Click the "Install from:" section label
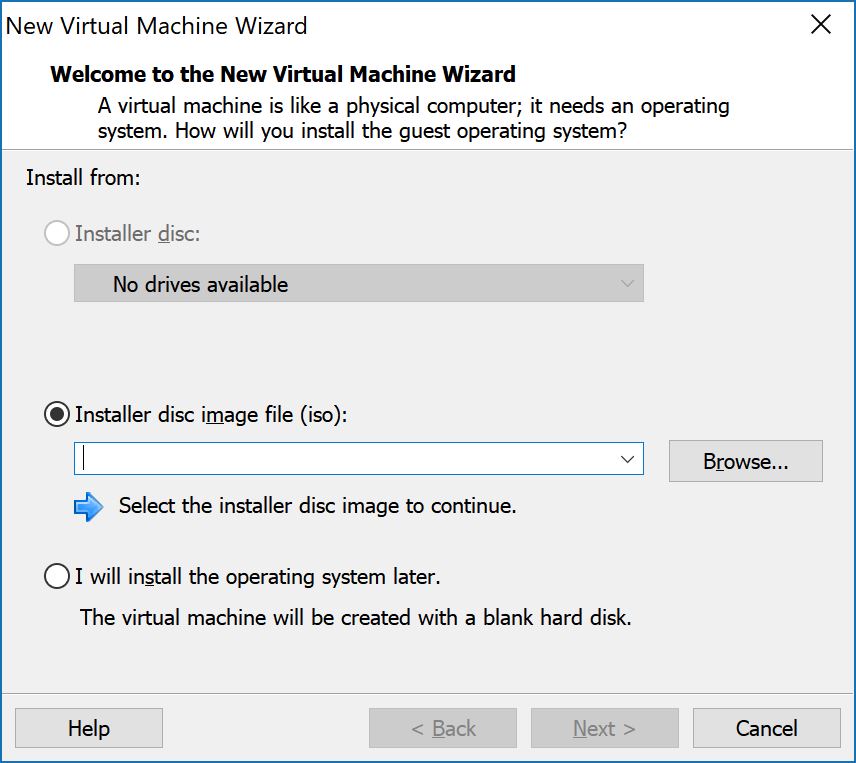856x763 pixels. 82,178
